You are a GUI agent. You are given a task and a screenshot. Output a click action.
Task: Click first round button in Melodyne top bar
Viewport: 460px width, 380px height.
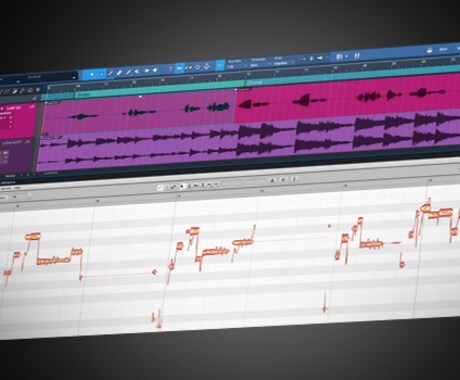coord(272,180)
